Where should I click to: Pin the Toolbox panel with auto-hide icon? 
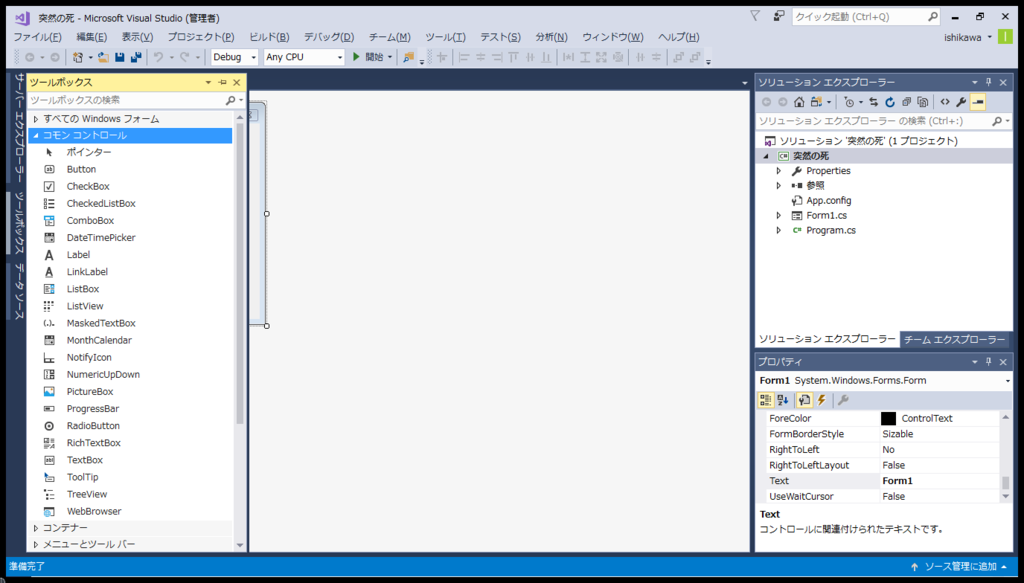pos(222,82)
